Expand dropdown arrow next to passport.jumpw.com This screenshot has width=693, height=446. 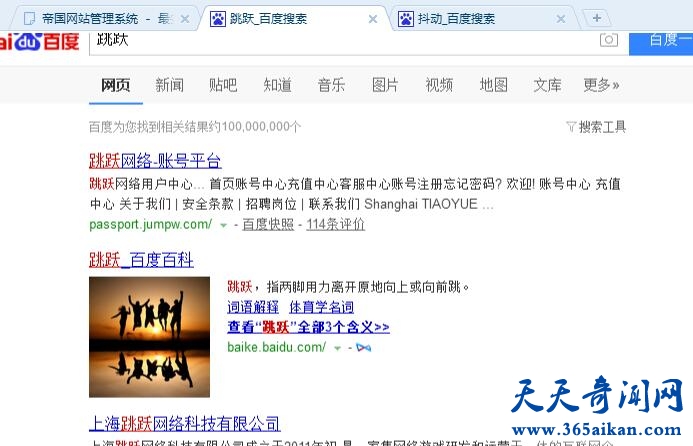coord(224,225)
